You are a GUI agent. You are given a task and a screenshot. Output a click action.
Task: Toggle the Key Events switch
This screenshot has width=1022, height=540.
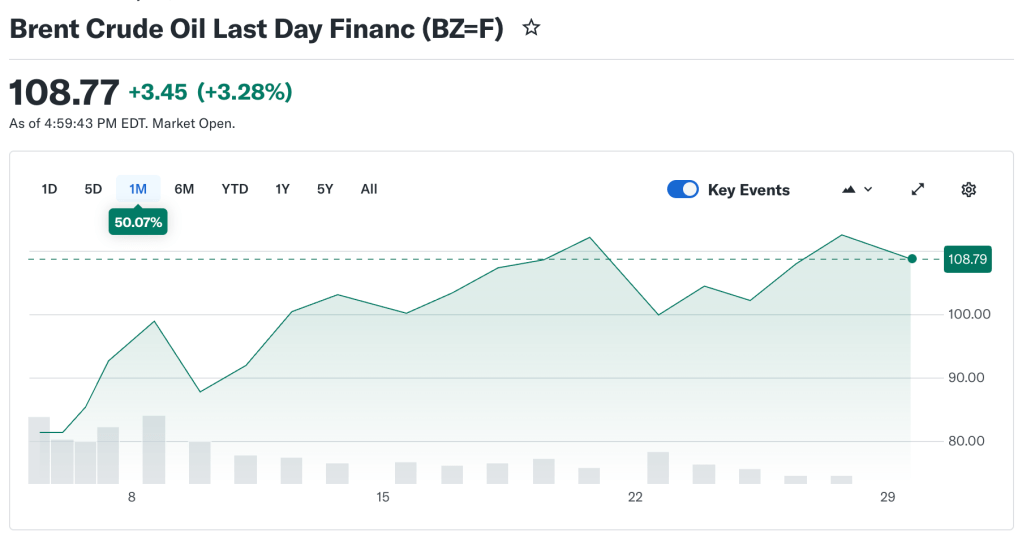(683, 190)
